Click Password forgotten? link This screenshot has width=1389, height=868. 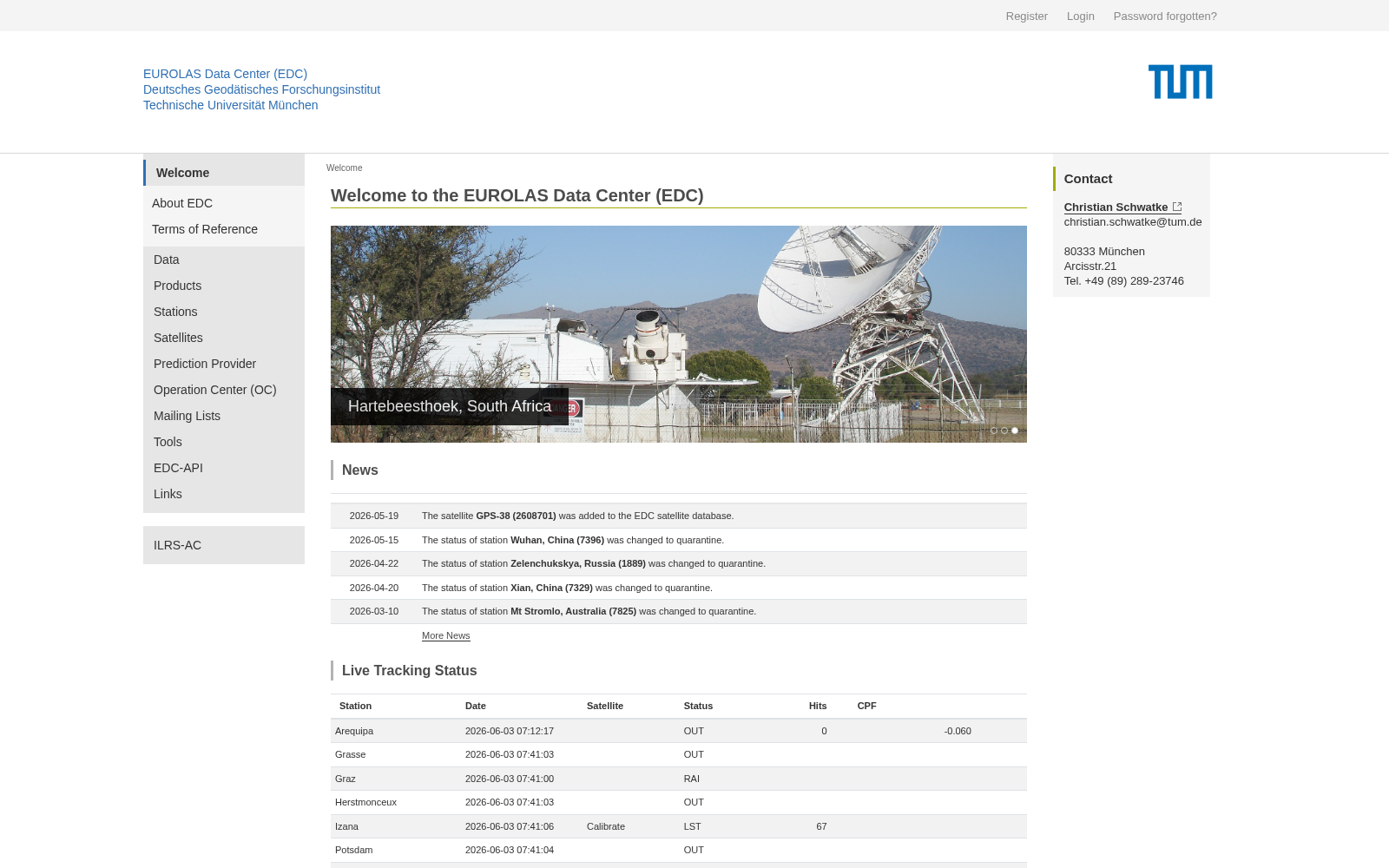pyautogui.click(x=1165, y=16)
